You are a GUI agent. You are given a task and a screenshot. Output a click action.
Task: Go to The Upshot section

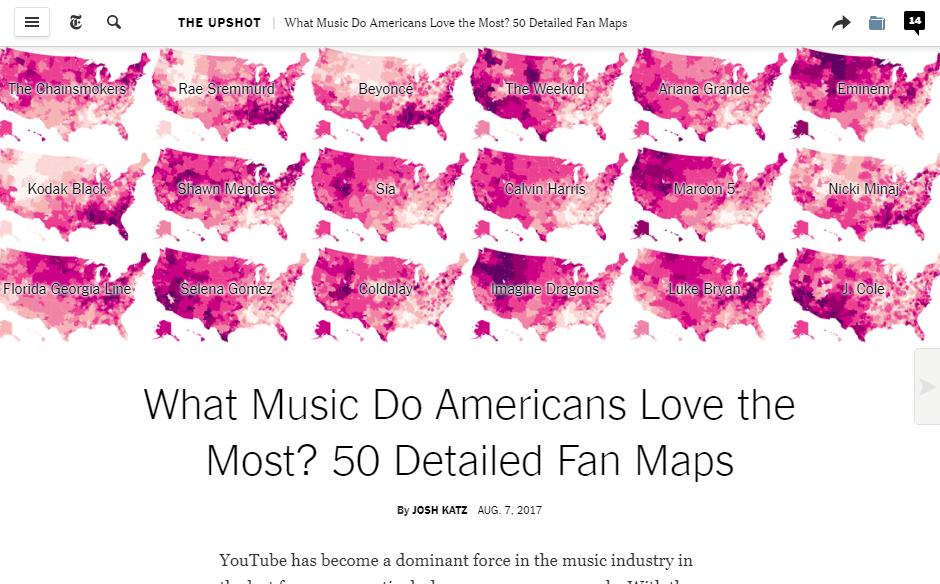click(x=220, y=23)
